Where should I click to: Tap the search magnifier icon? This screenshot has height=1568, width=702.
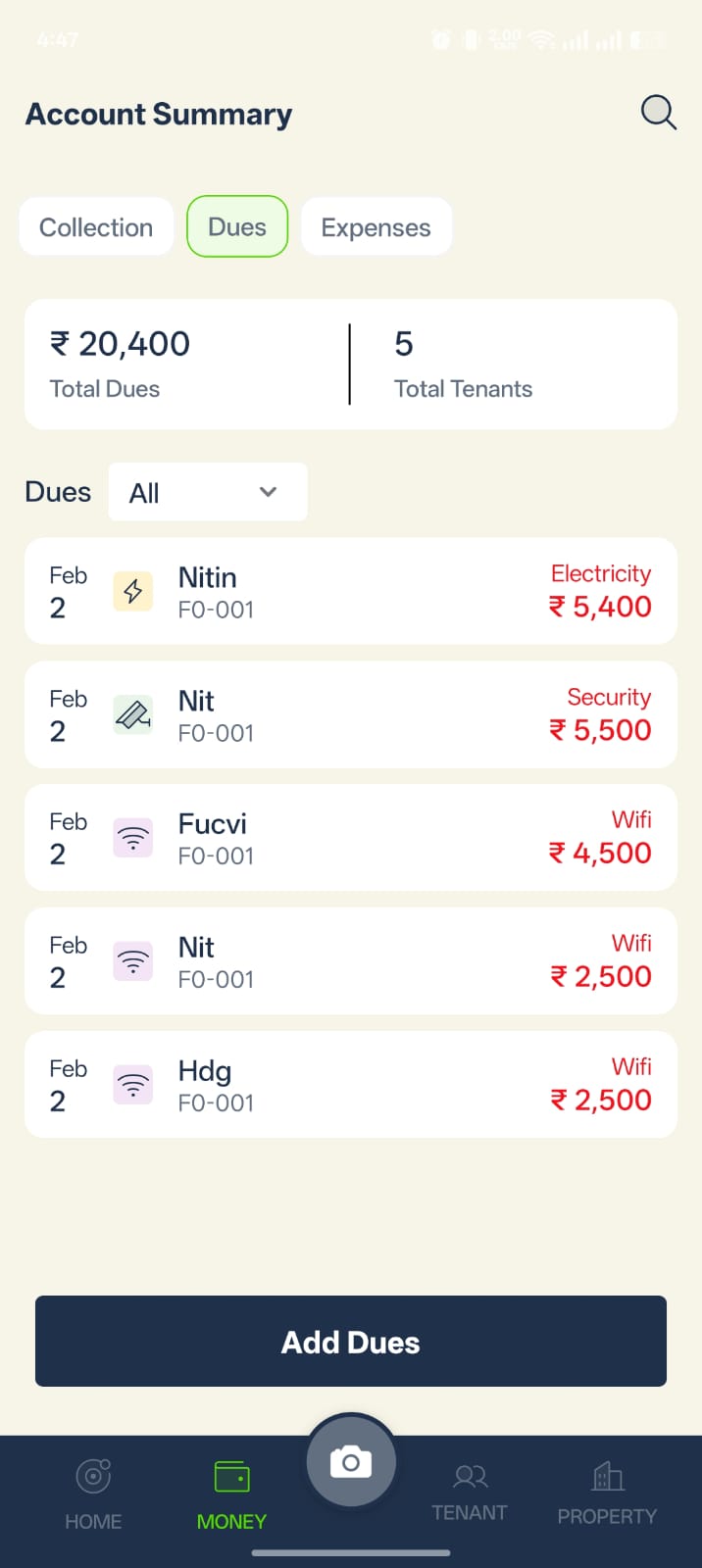pyautogui.click(x=658, y=113)
